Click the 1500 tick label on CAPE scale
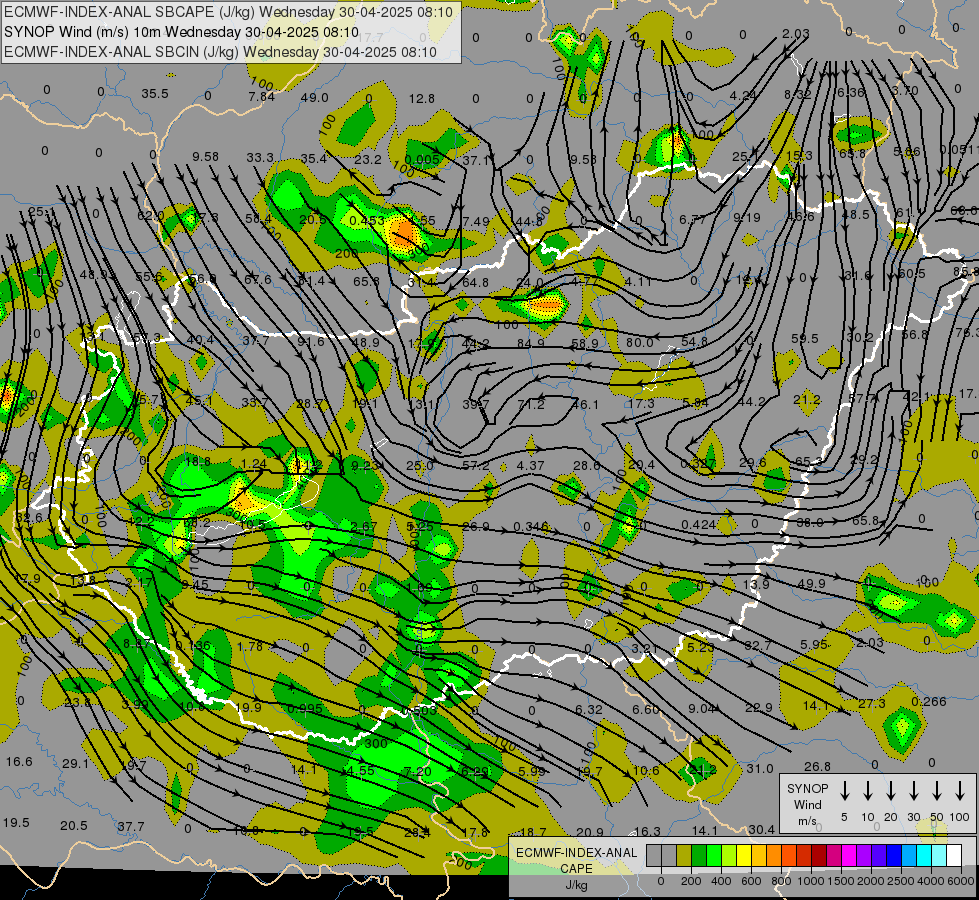The width and height of the screenshot is (979, 900). (x=840, y=881)
